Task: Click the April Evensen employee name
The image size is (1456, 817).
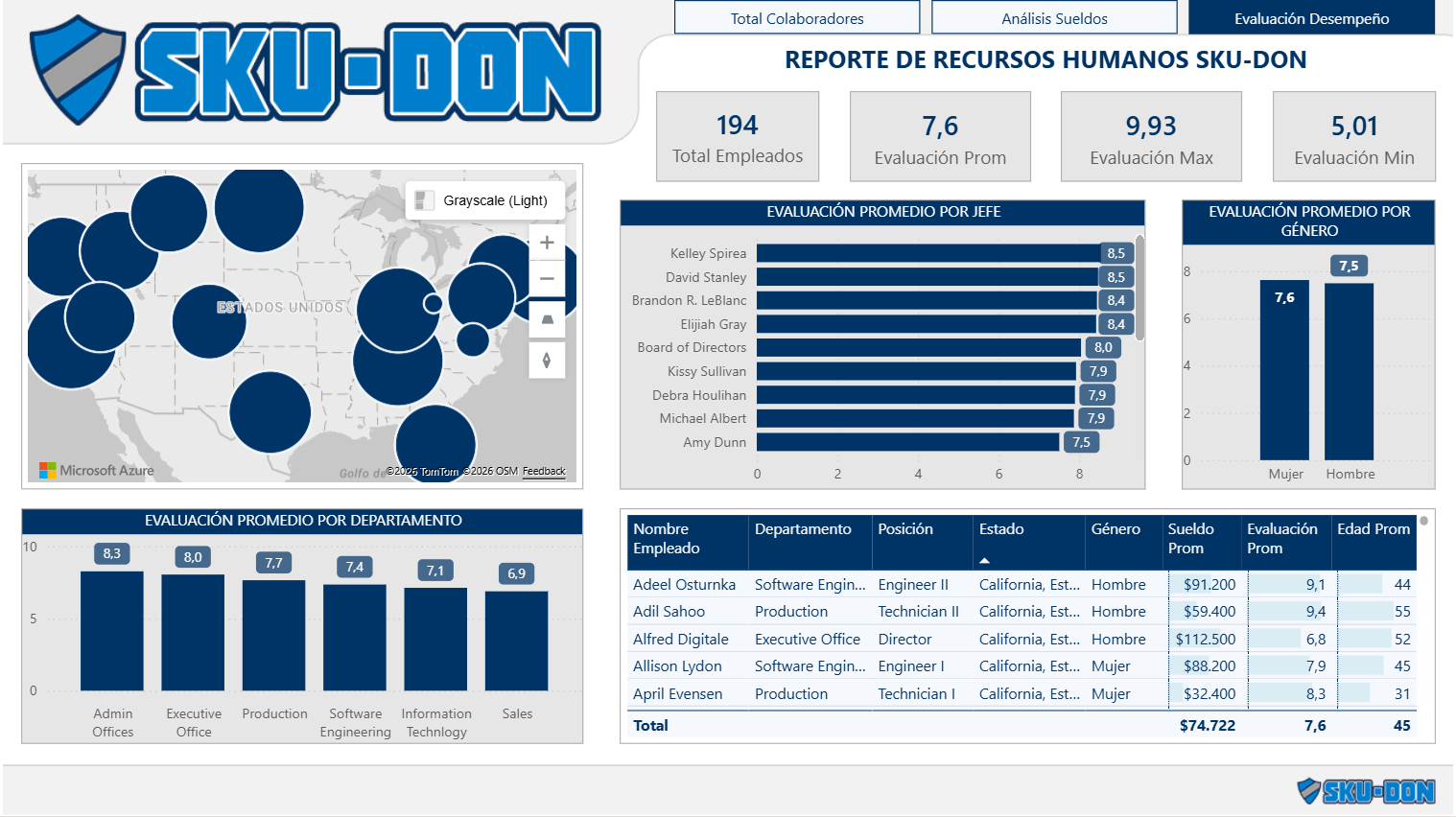Action: [677, 693]
